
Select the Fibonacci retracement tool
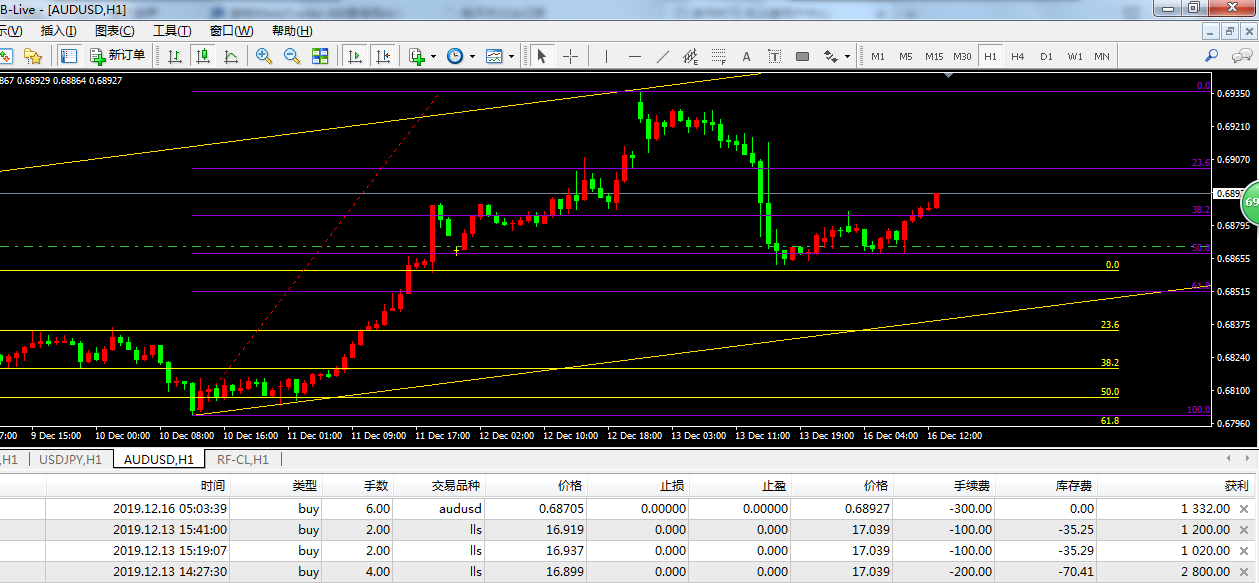(719, 56)
